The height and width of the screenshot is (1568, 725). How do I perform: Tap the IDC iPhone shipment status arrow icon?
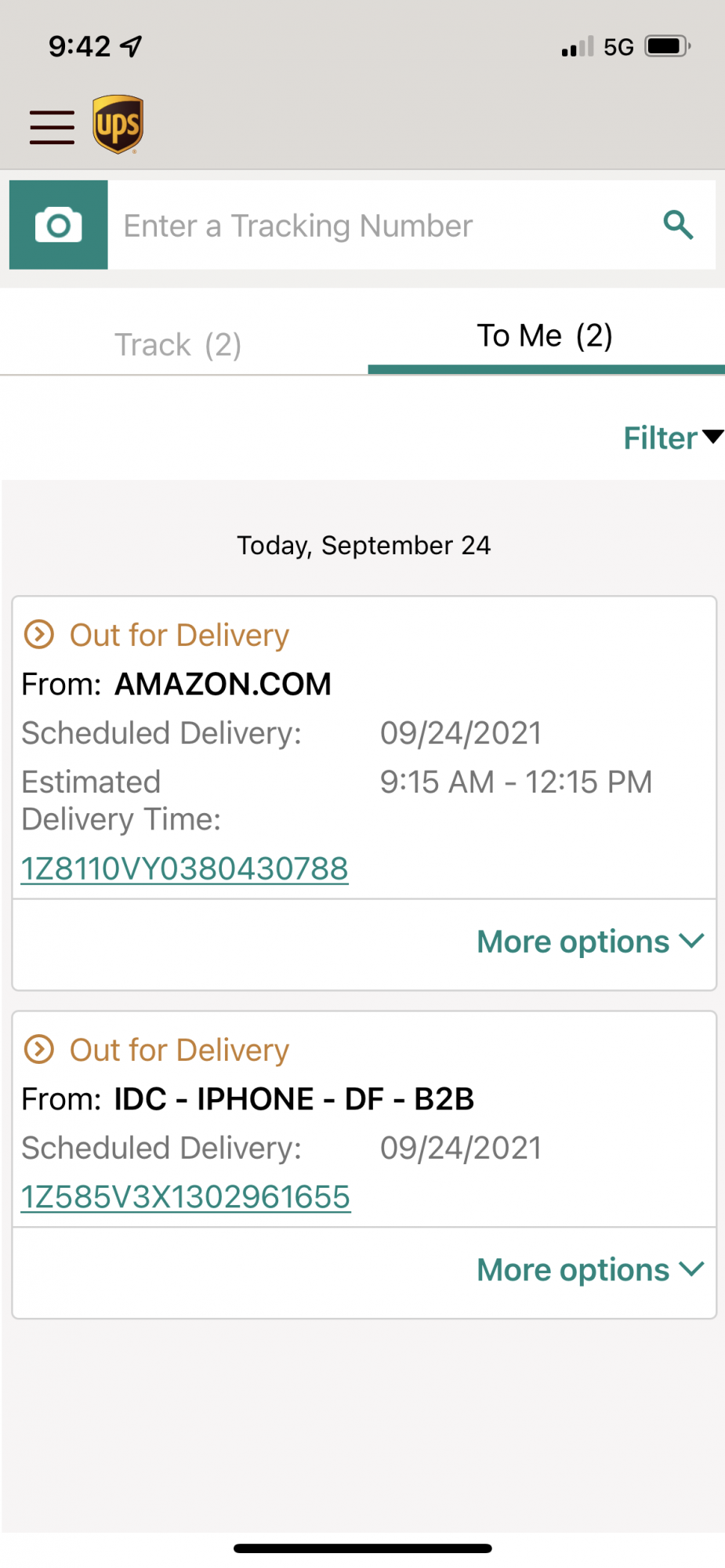pyautogui.click(x=39, y=1049)
